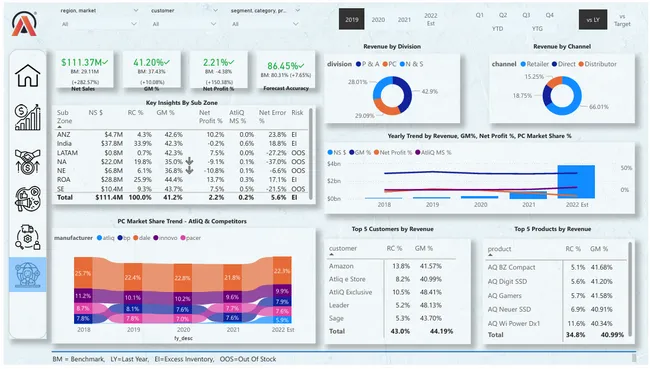Open the segment, category All dropdown
The height and width of the screenshot is (369, 650).
[264, 24]
